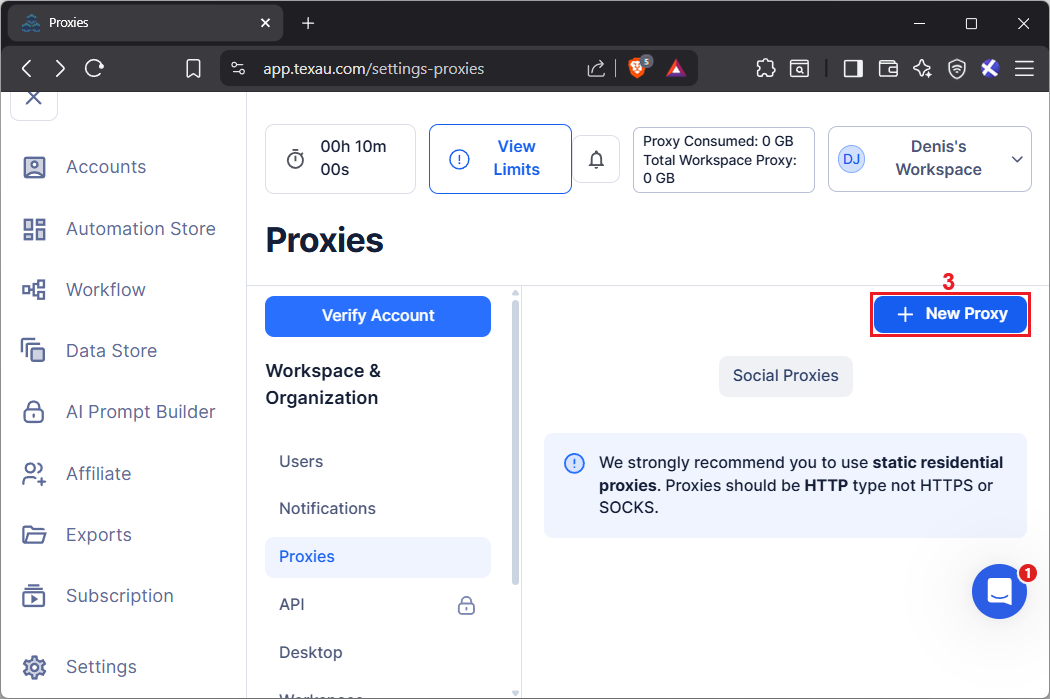Toggle the browser sidebar panel
Viewport: 1050px width, 699px height.
coord(853,68)
